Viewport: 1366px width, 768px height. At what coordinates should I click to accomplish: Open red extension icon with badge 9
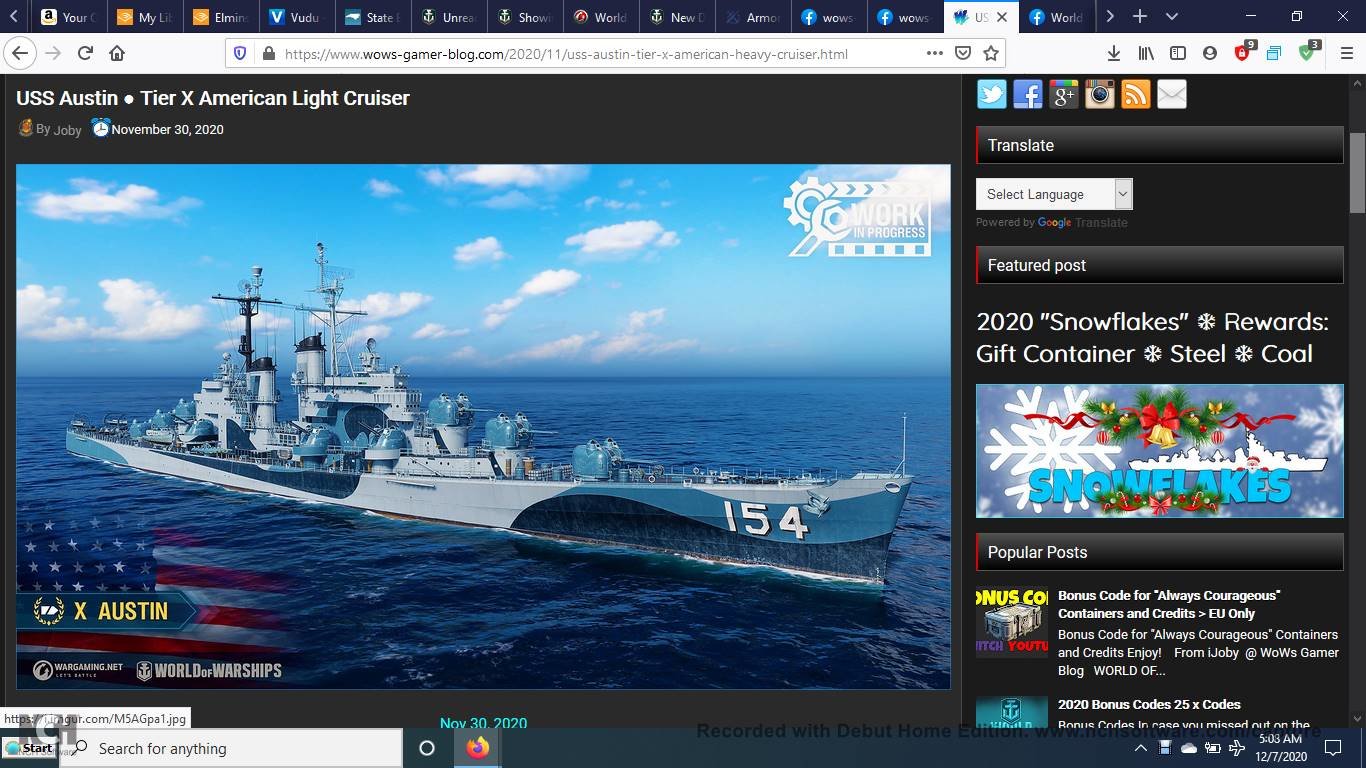coord(1243,52)
